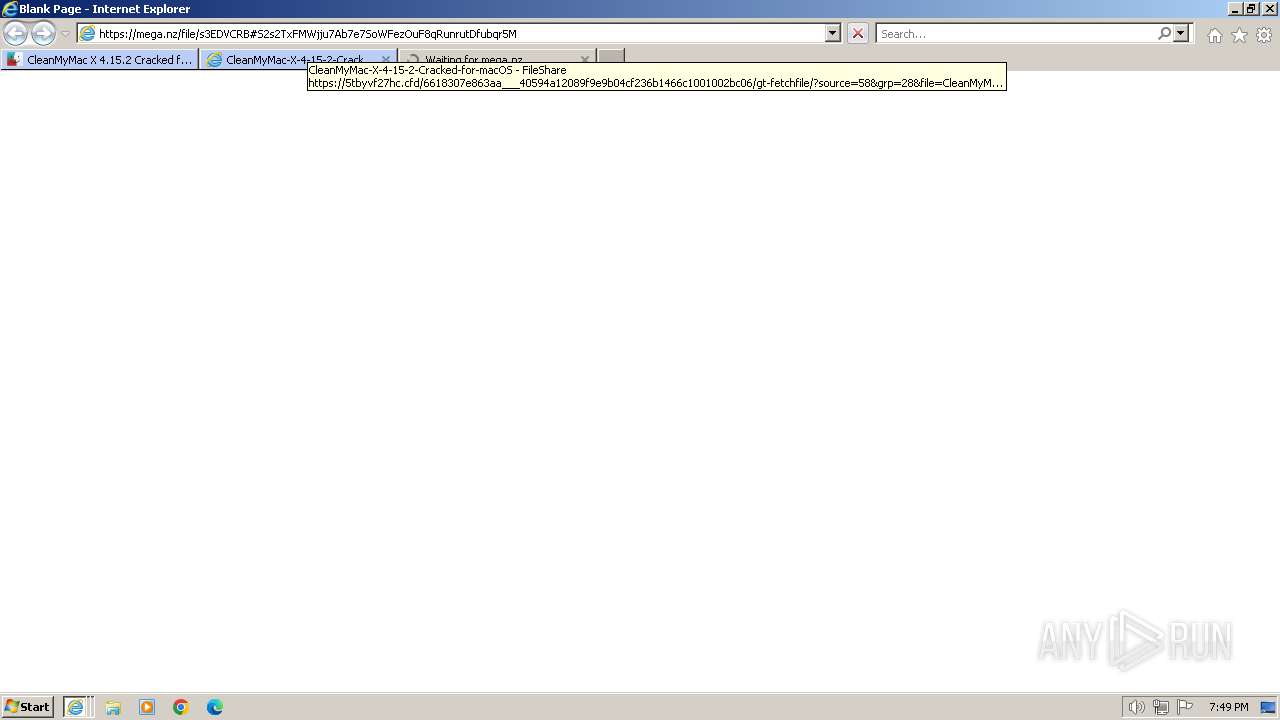Click the 7:49 PM clock
Image resolution: width=1280 pixels, height=720 pixels.
1228,707
